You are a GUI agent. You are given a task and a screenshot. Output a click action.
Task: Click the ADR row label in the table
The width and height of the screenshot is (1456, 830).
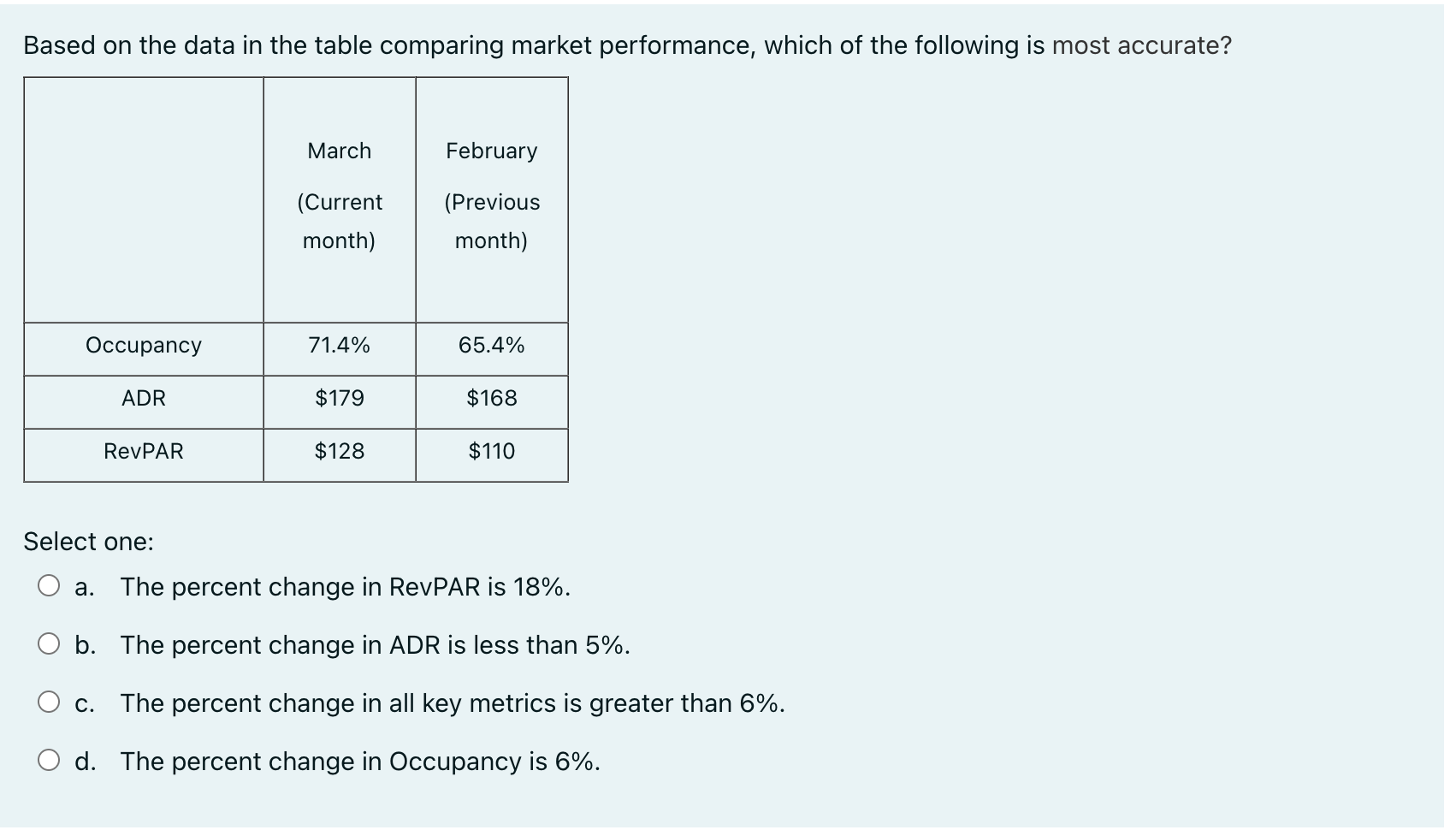coord(144,398)
